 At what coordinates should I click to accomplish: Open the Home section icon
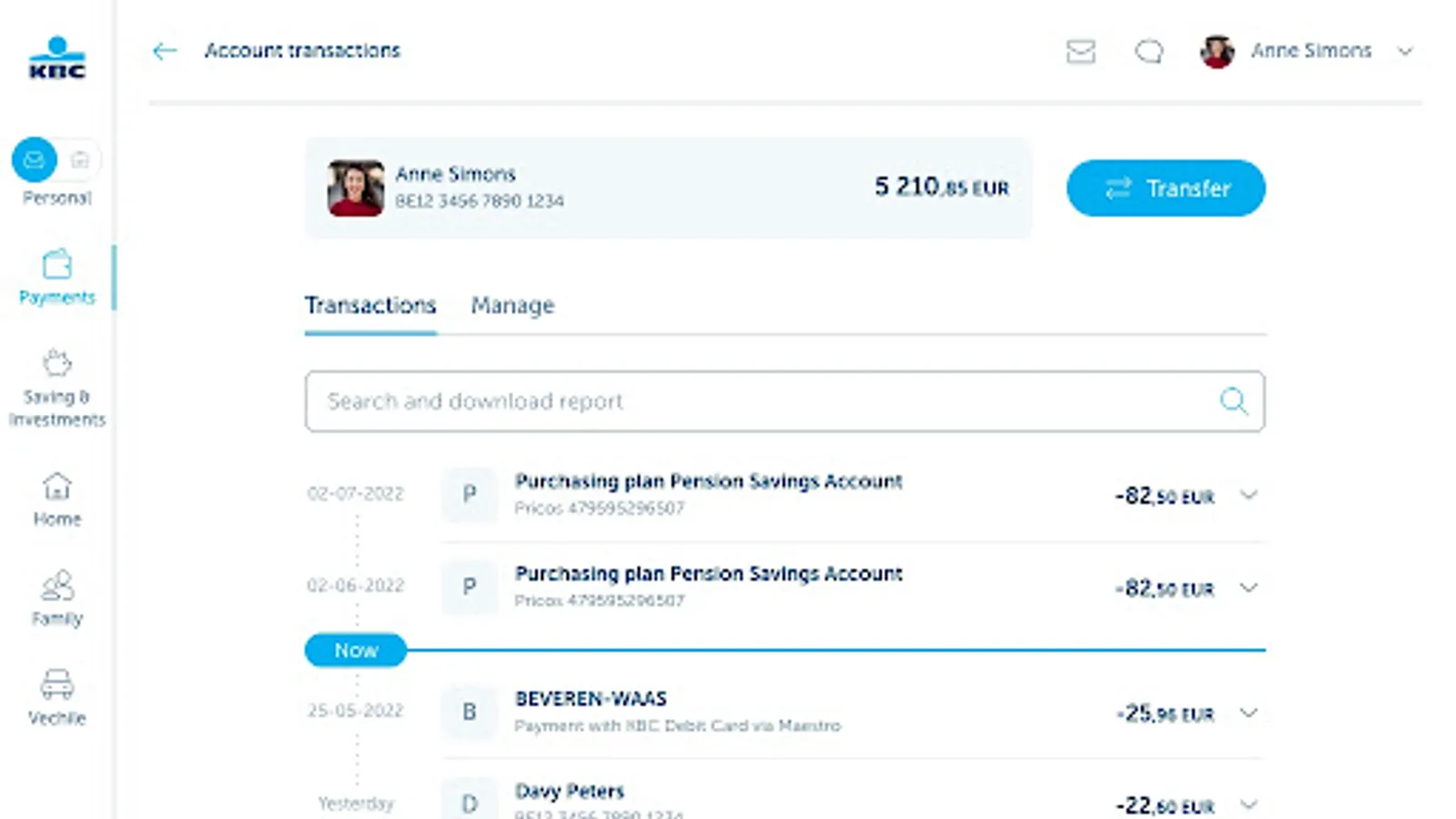[56, 487]
